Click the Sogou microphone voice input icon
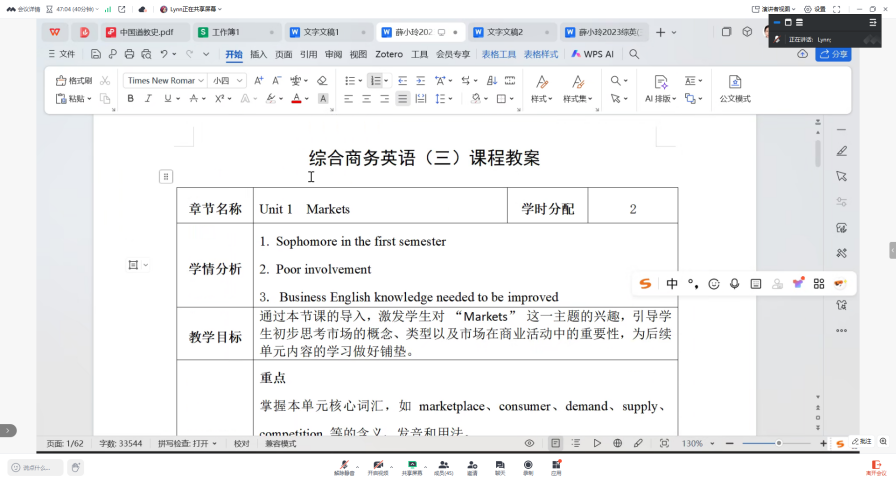Viewport: 896px width, 482px height. [735, 284]
